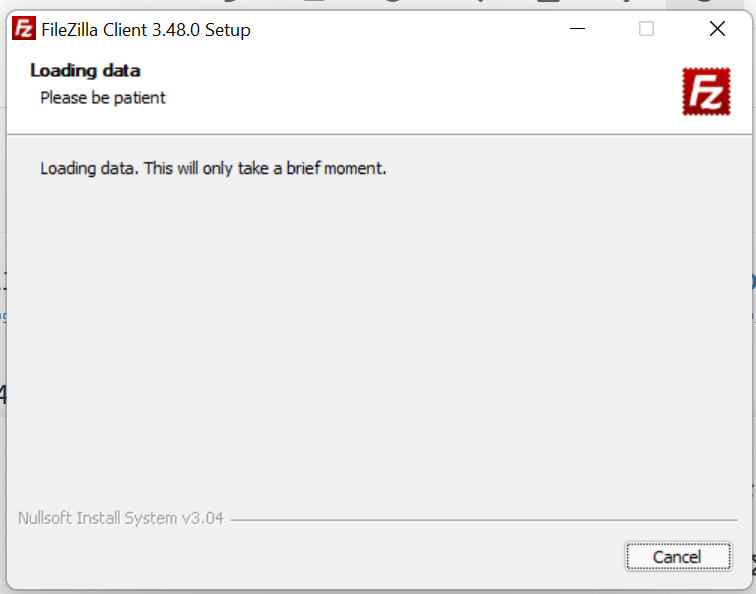Viewport: 756px width, 594px height.
Task: Click the FileZilla icon in the title bar
Action: point(25,29)
